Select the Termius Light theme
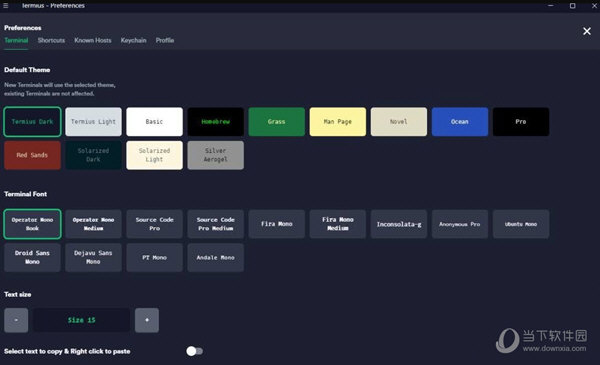600x365 pixels. [93, 122]
